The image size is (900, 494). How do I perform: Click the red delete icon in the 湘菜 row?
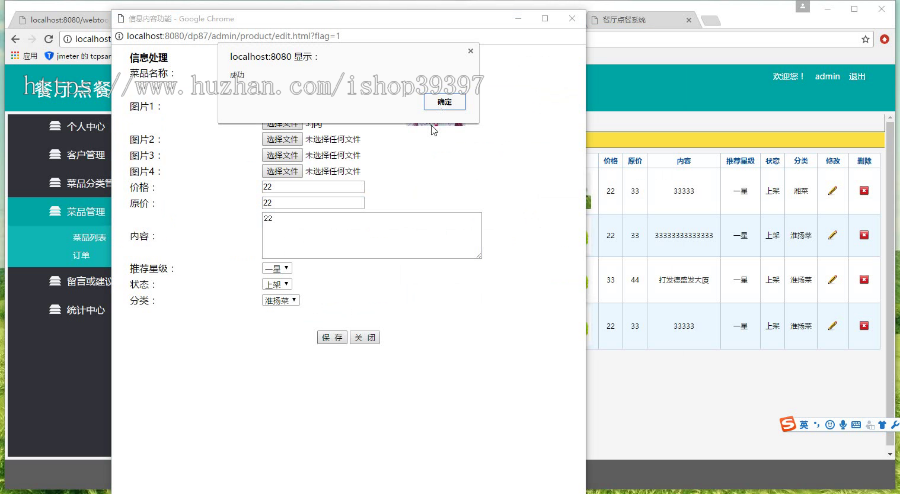pyautogui.click(x=864, y=190)
